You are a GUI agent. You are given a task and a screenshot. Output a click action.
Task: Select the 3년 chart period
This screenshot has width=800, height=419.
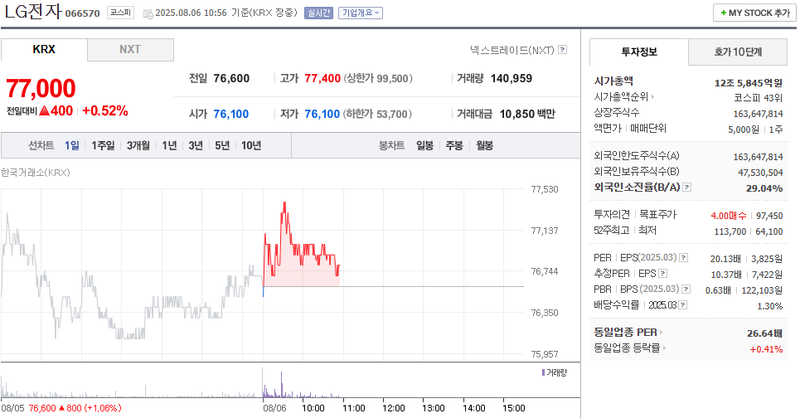point(195,145)
